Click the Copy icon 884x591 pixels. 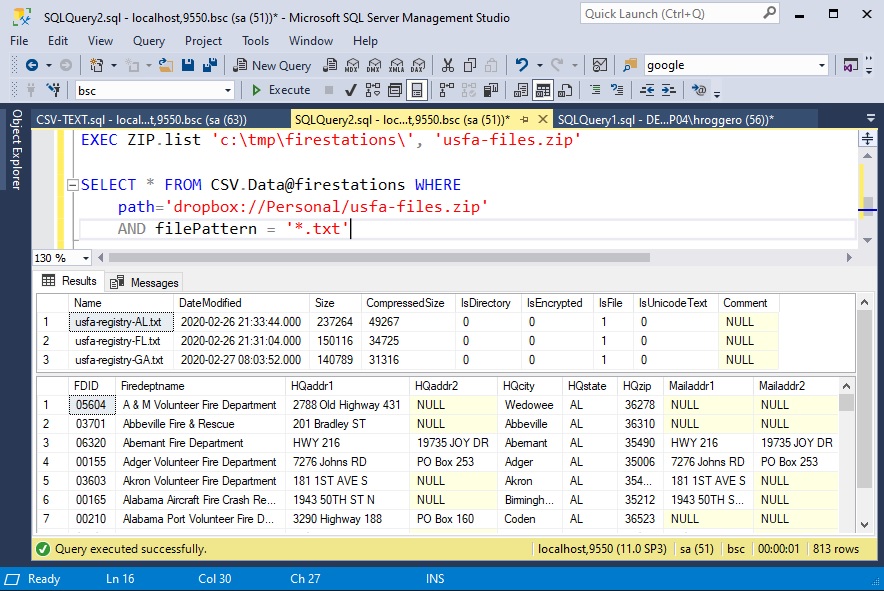470,65
